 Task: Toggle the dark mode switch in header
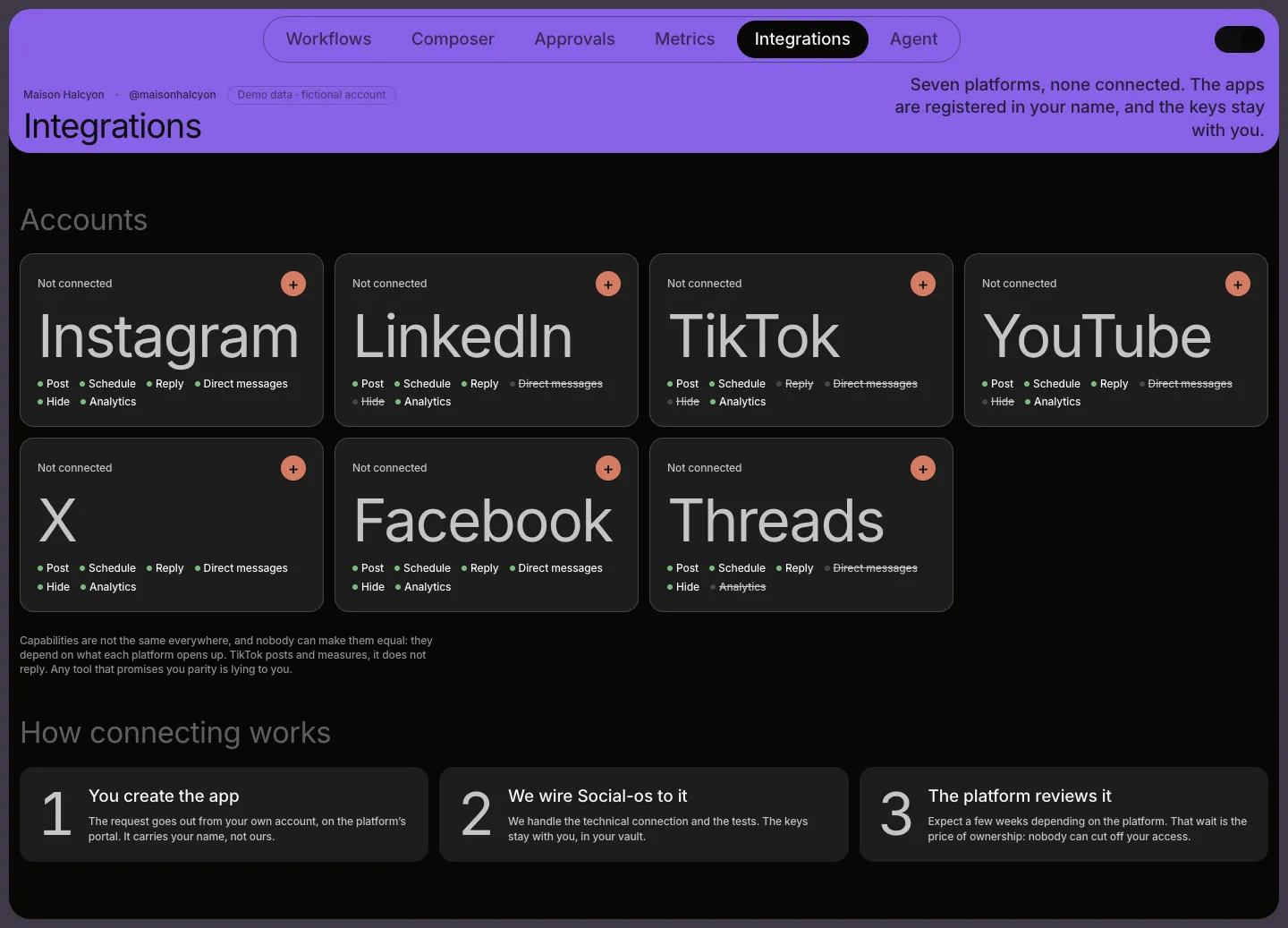pyautogui.click(x=1239, y=39)
